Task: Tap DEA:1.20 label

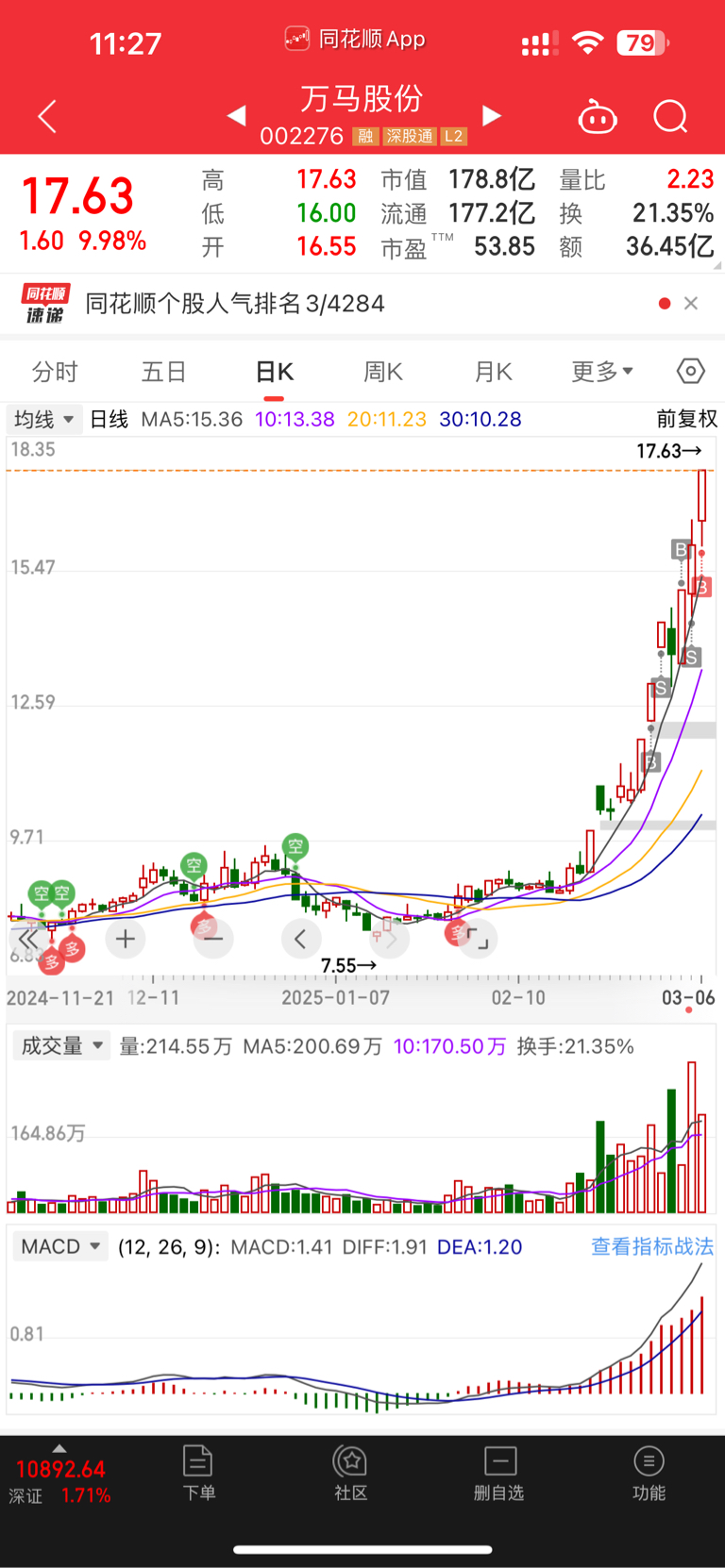Action: point(480,1246)
